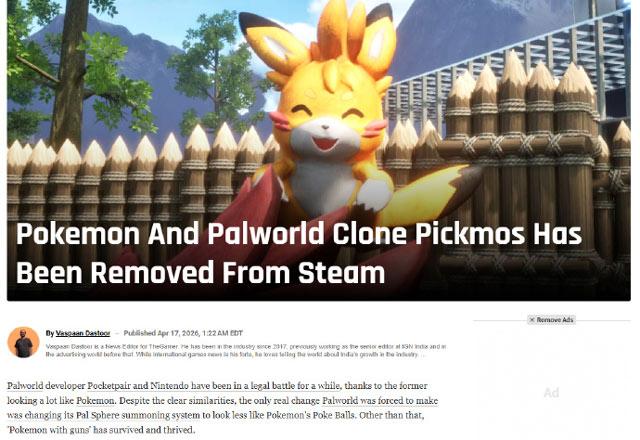The height and width of the screenshot is (440, 640).
Task: Follow the first Palworld link in the article
Action: pos(25,386)
